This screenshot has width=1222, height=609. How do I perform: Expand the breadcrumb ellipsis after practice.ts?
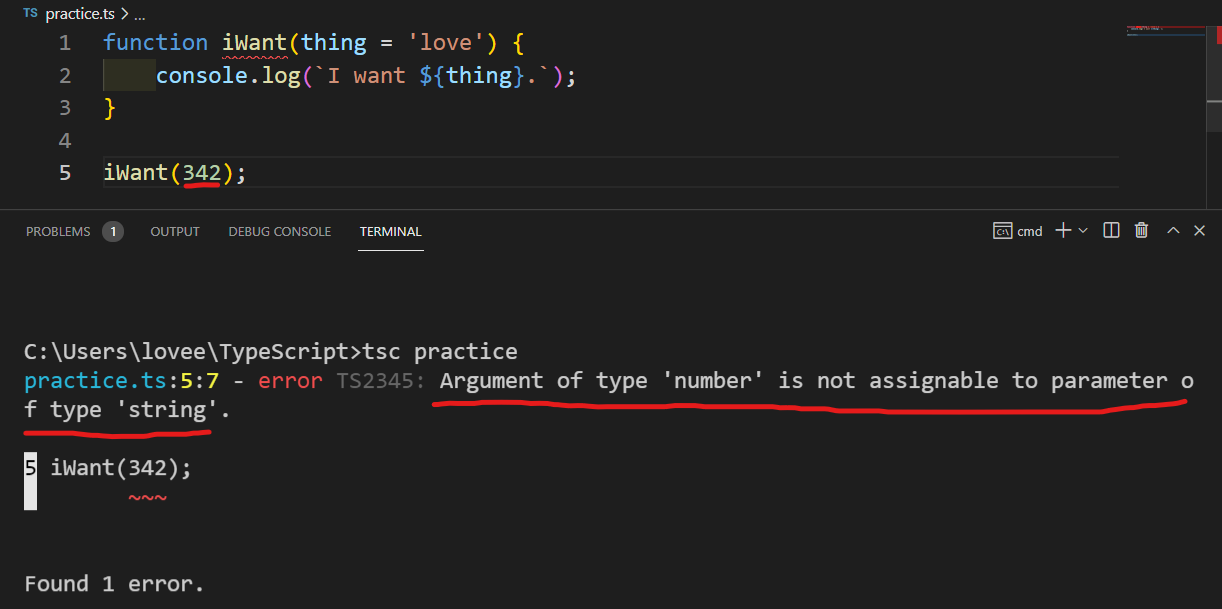(138, 14)
